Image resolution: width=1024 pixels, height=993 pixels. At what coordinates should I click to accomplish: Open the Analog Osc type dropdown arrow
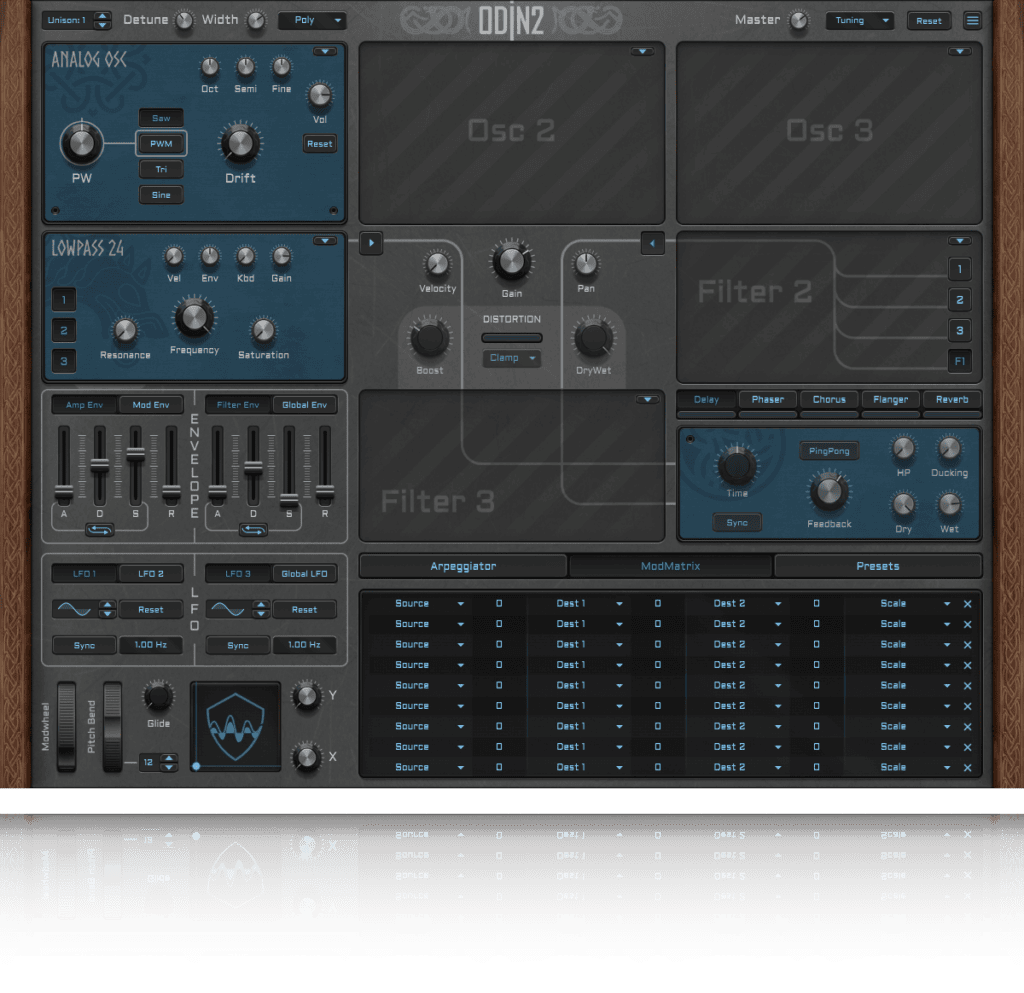point(325,52)
